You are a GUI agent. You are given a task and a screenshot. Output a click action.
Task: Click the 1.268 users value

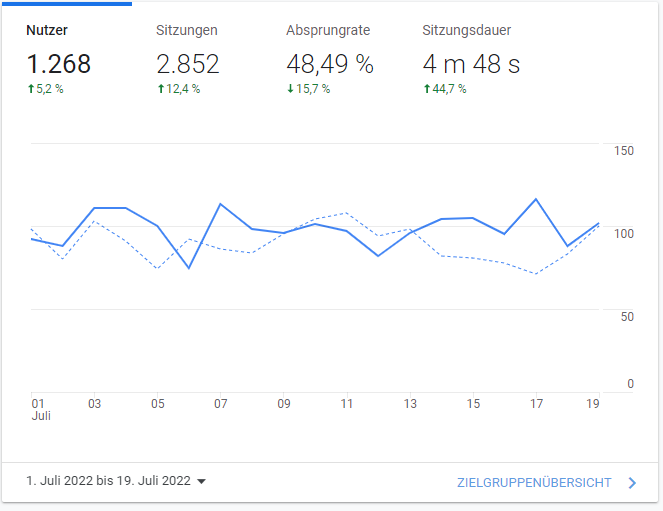[x=58, y=65]
